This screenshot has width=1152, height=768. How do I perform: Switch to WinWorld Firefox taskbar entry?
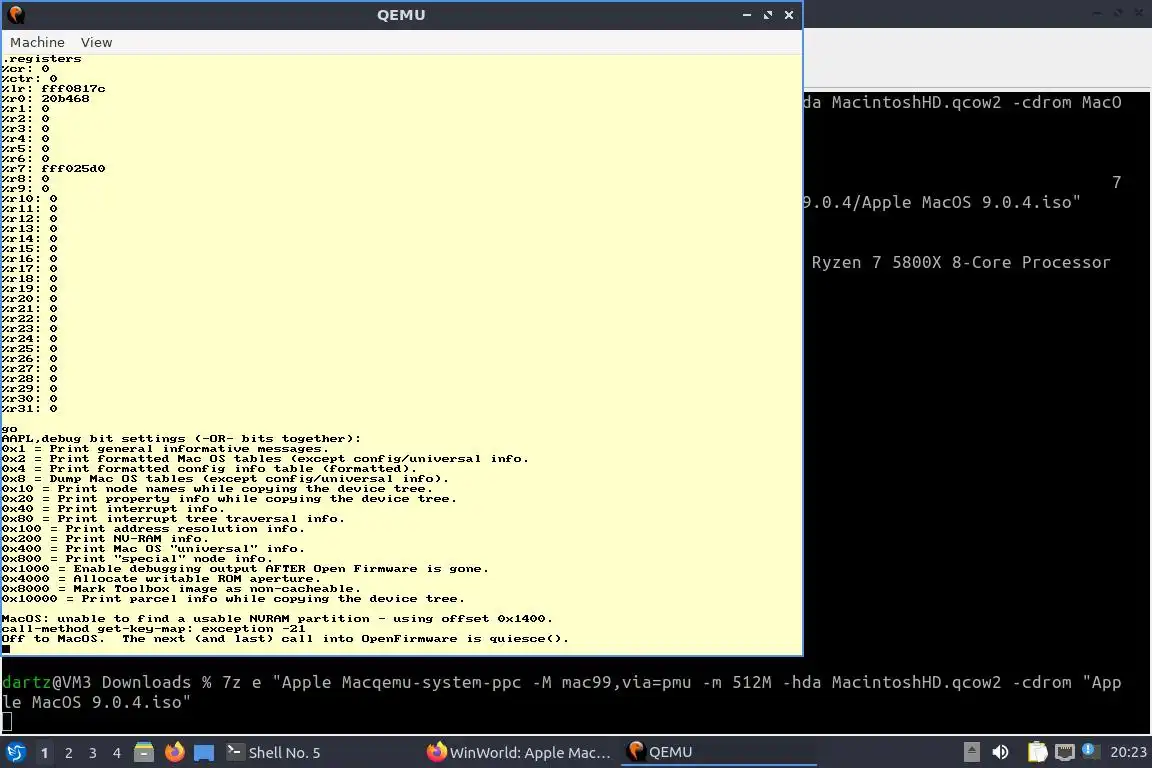(x=519, y=753)
